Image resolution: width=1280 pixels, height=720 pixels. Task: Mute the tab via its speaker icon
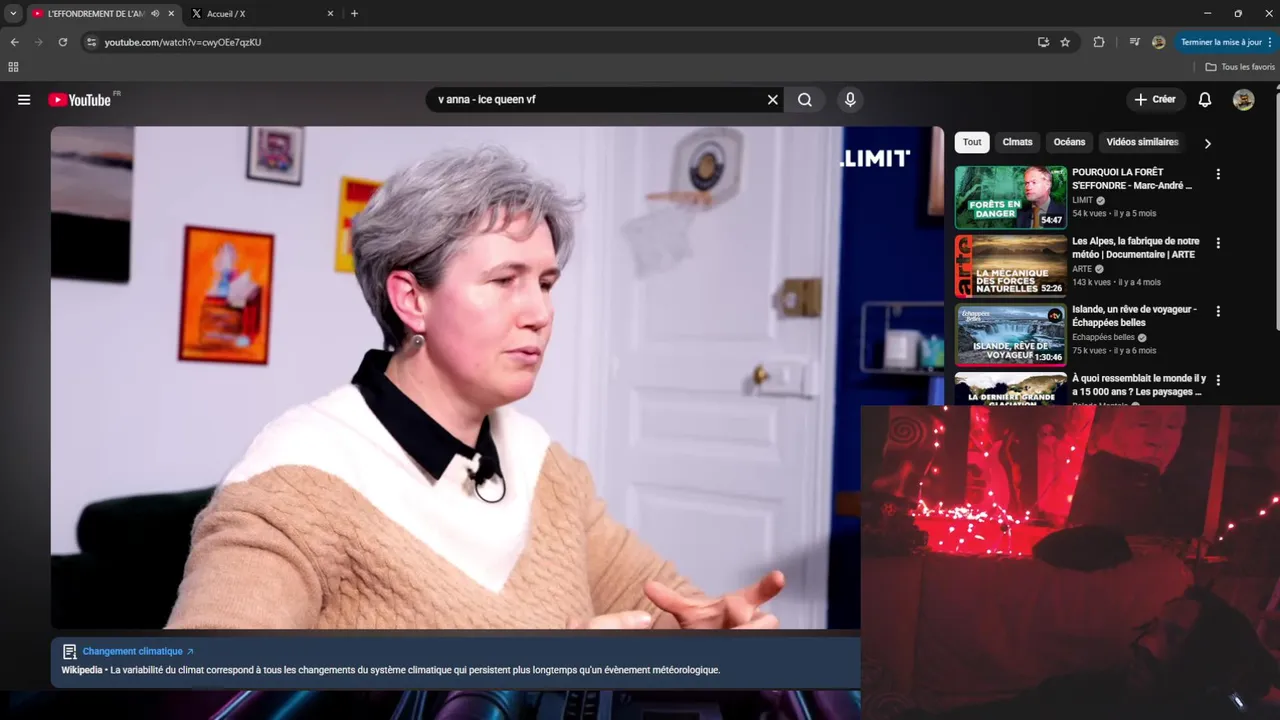tap(155, 14)
